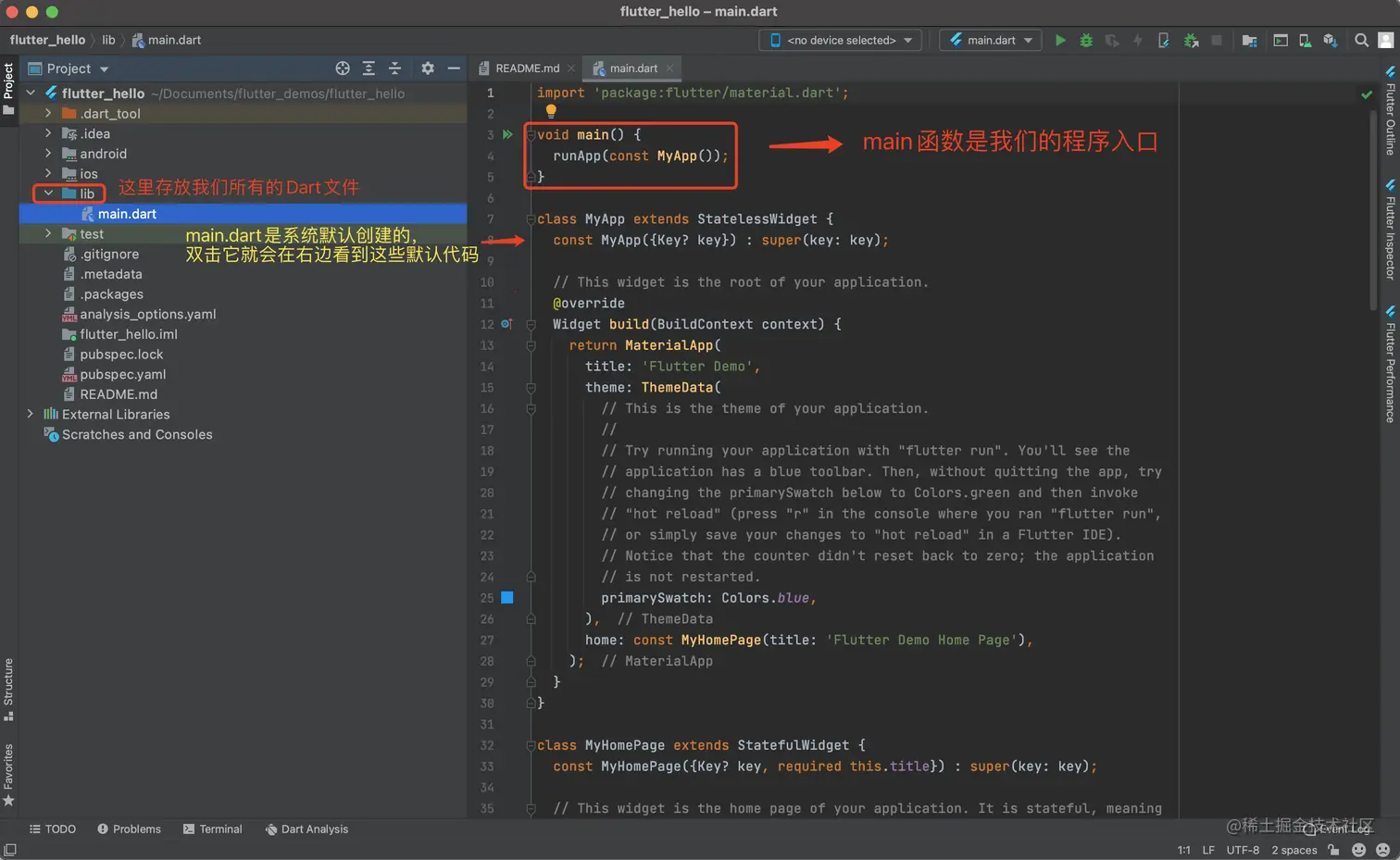Image resolution: width=1400 pixels, height=860 pixels.
Task: Collapse the flutter_hello root tree node
Action: pos(31,93)
